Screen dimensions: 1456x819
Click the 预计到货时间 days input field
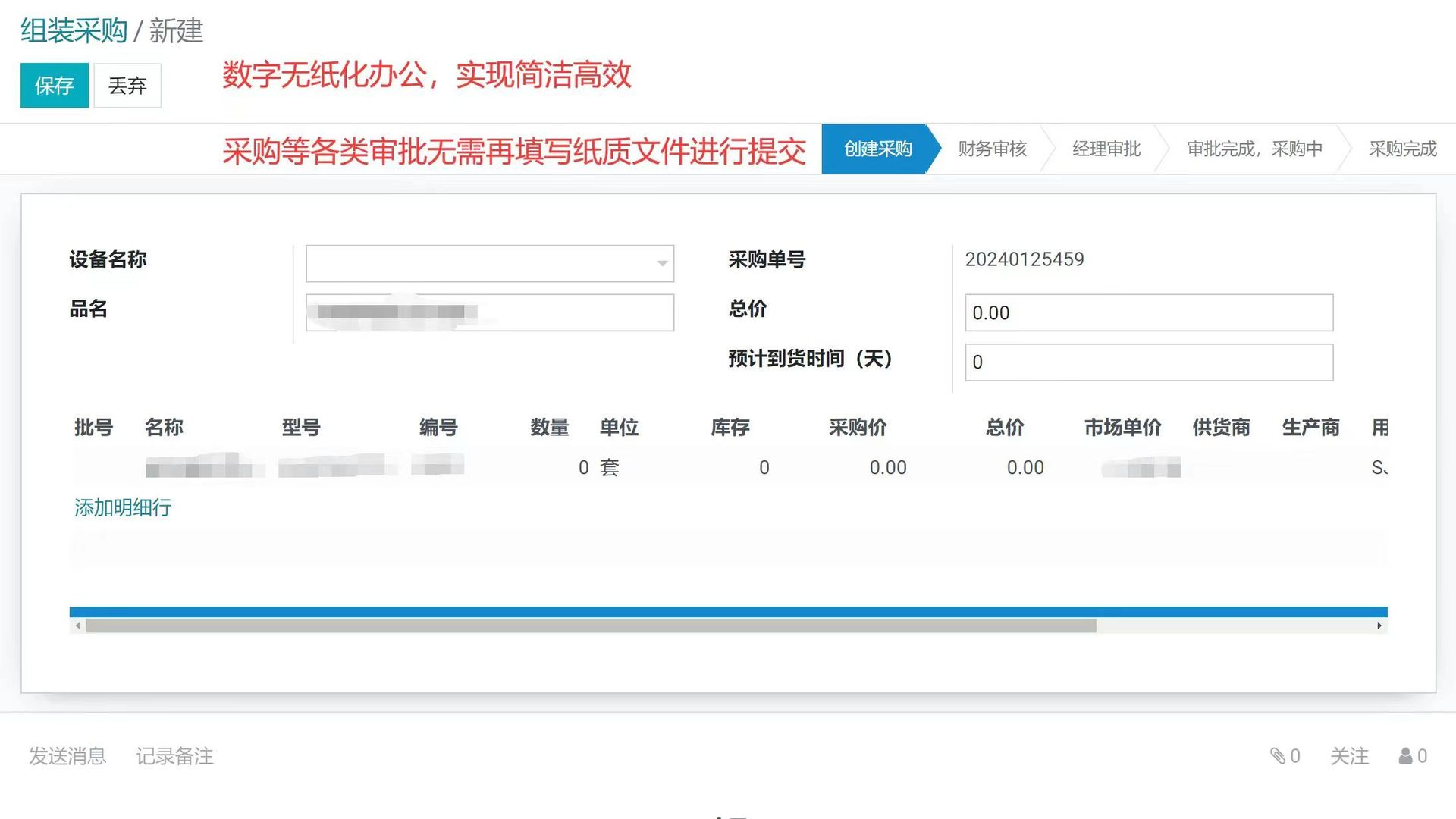click(x=1148, y=362)
